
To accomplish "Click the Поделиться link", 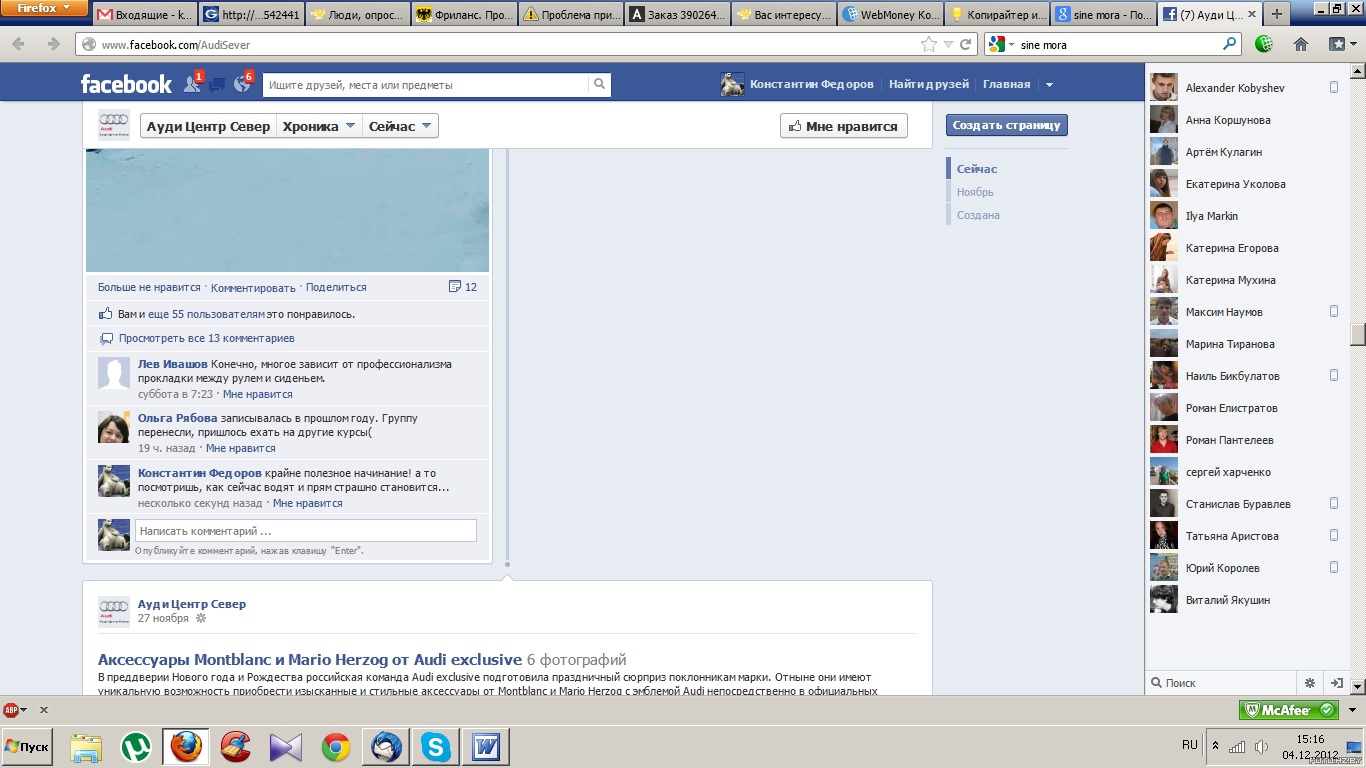I will coord(336,287).
